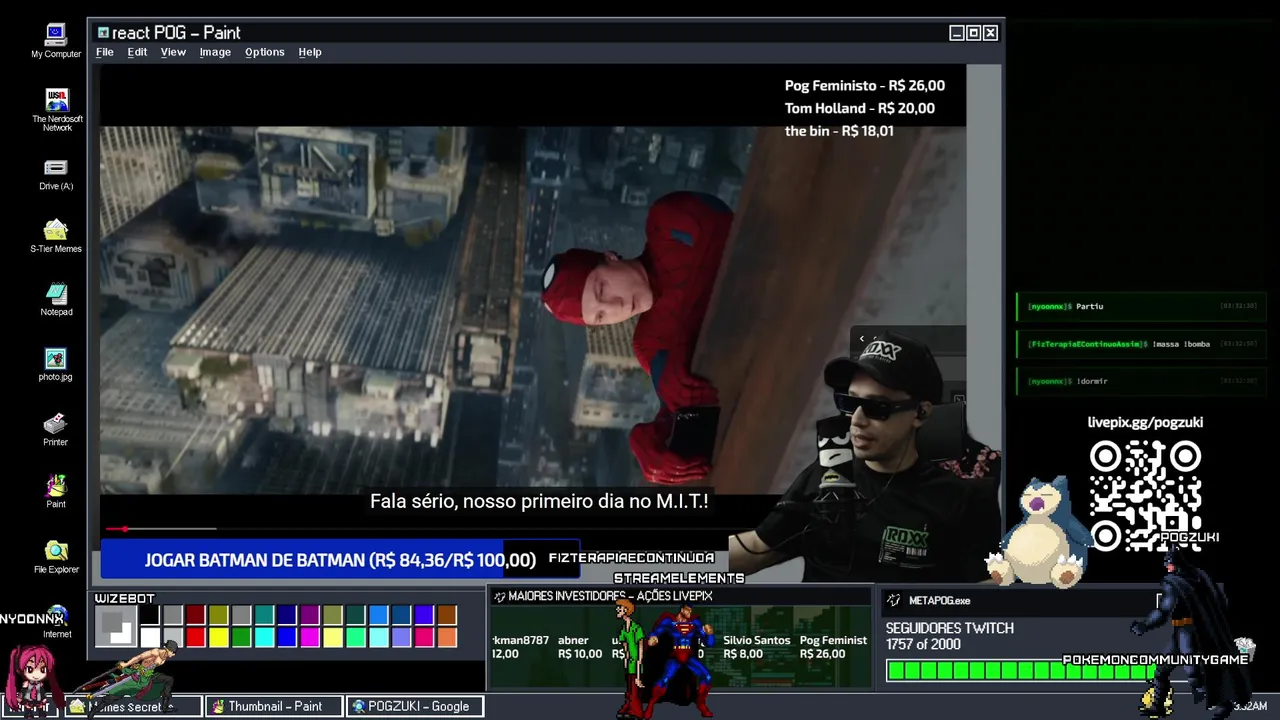Click the foreground/background color indicator box
Viewport: 1280px width, 720px height.
point(116,626)
